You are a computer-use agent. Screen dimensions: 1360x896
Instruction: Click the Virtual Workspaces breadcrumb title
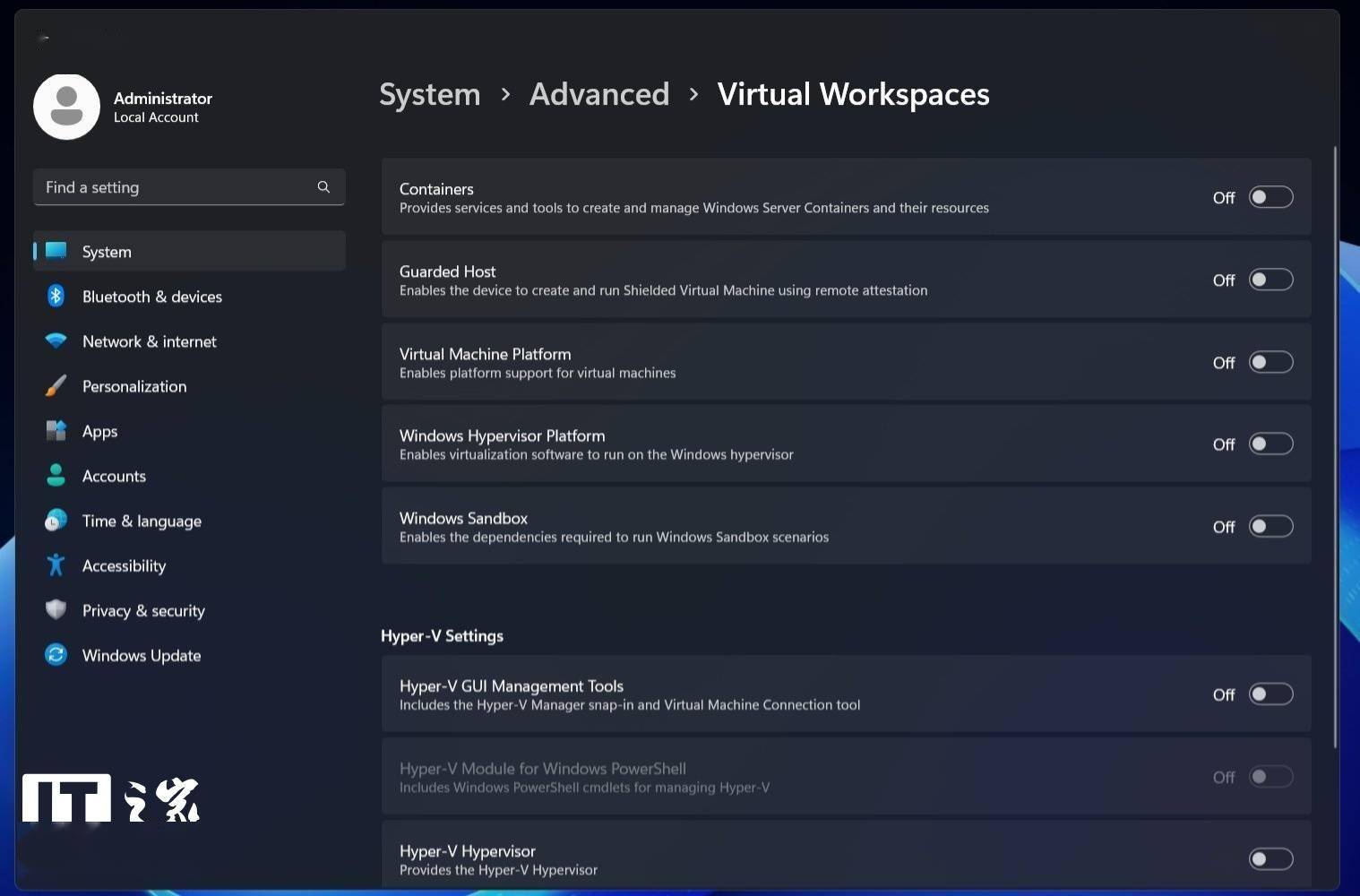pos(853,94)
